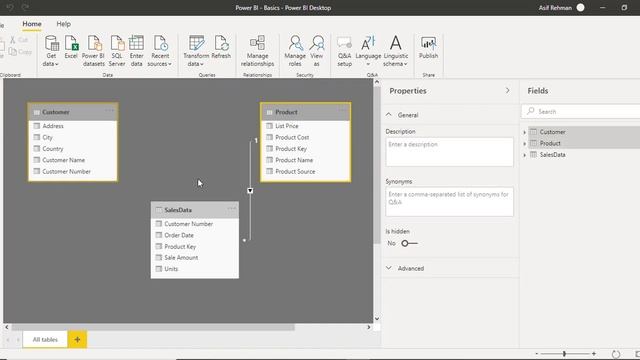This screenshot has height=360, width=640.
Task: Open the Get data menu
Action: (51, 51)
